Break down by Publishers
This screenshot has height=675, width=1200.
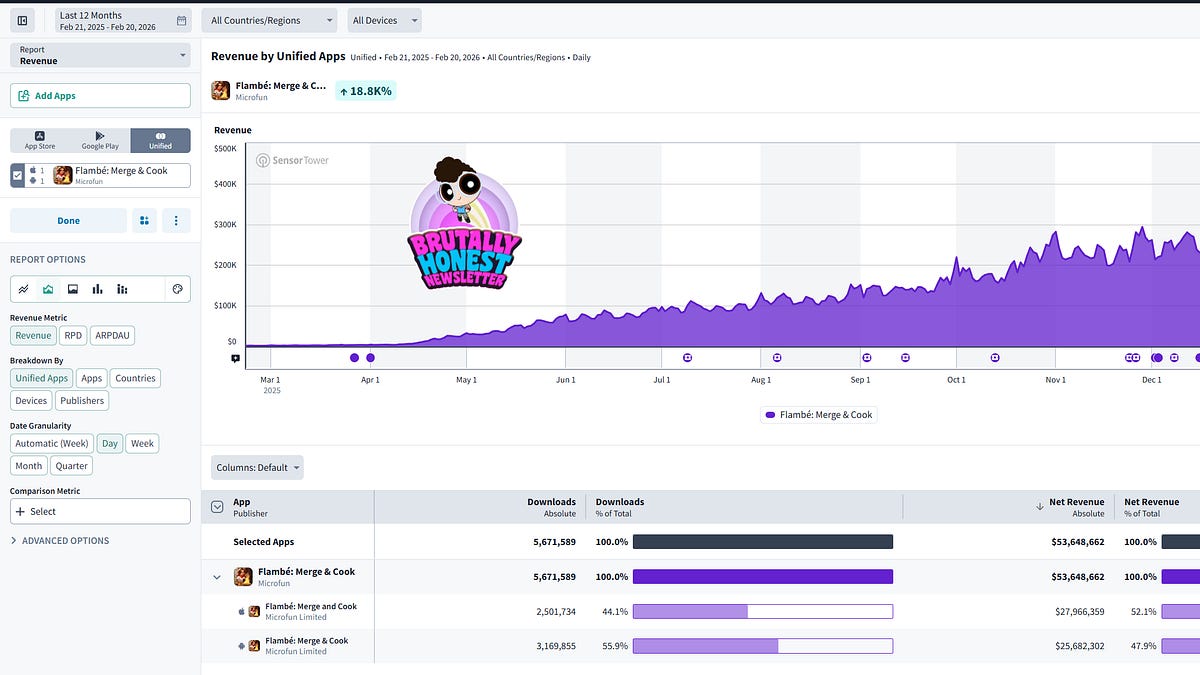click(82, 400)
